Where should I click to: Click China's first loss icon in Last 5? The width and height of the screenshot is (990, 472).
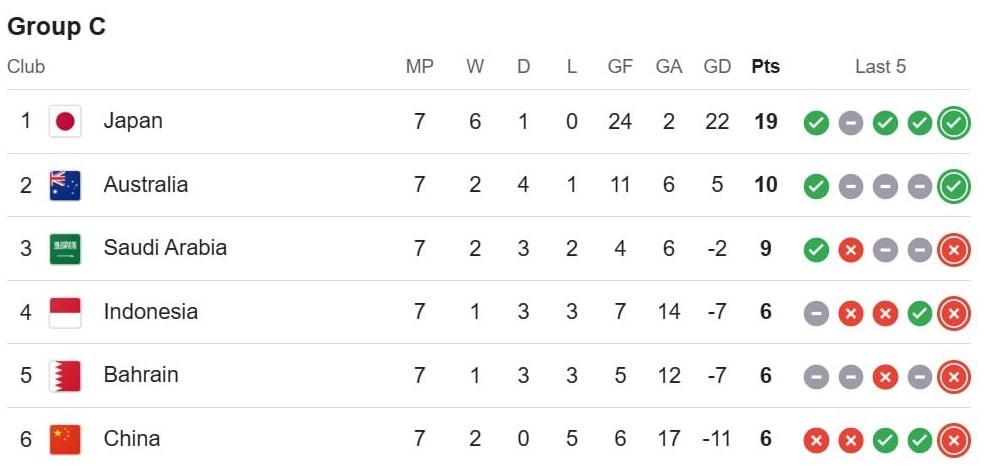click(816, 440)
